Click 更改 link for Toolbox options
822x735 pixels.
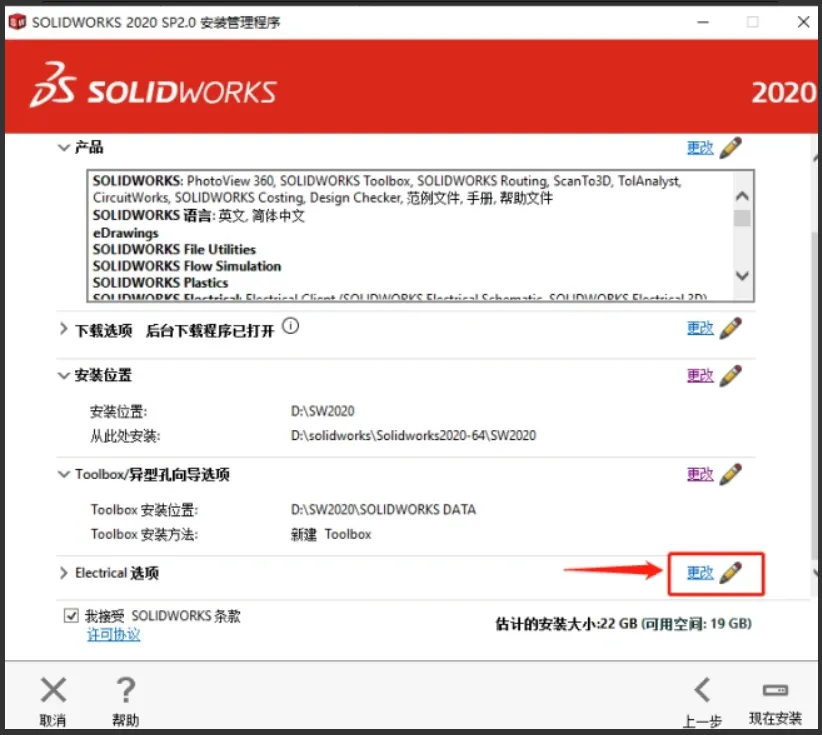point(700,474)
